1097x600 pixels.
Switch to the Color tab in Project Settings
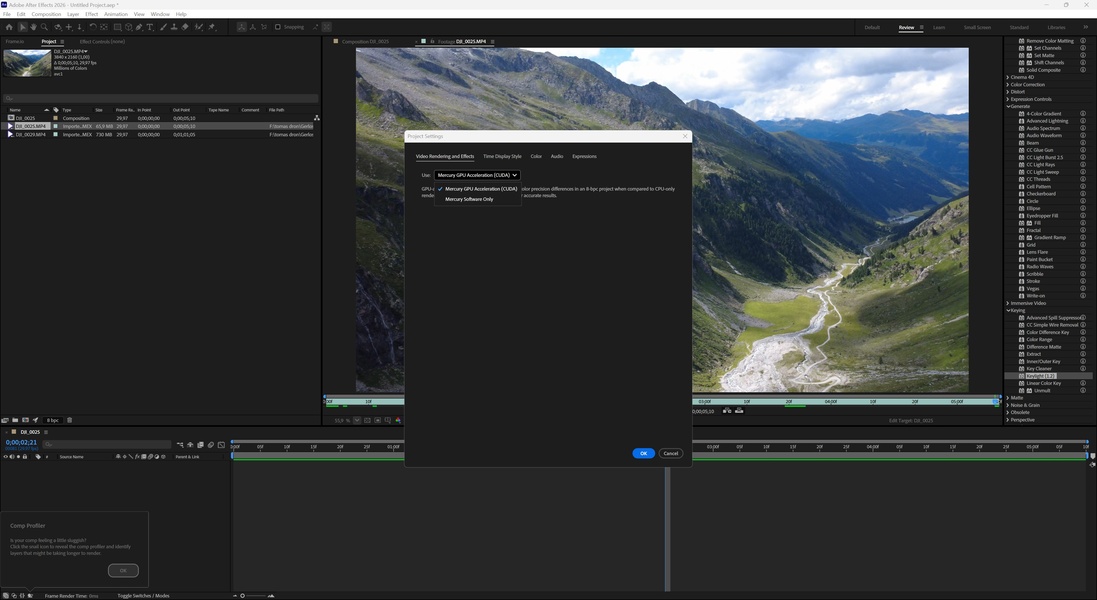(x=536, y=157)
